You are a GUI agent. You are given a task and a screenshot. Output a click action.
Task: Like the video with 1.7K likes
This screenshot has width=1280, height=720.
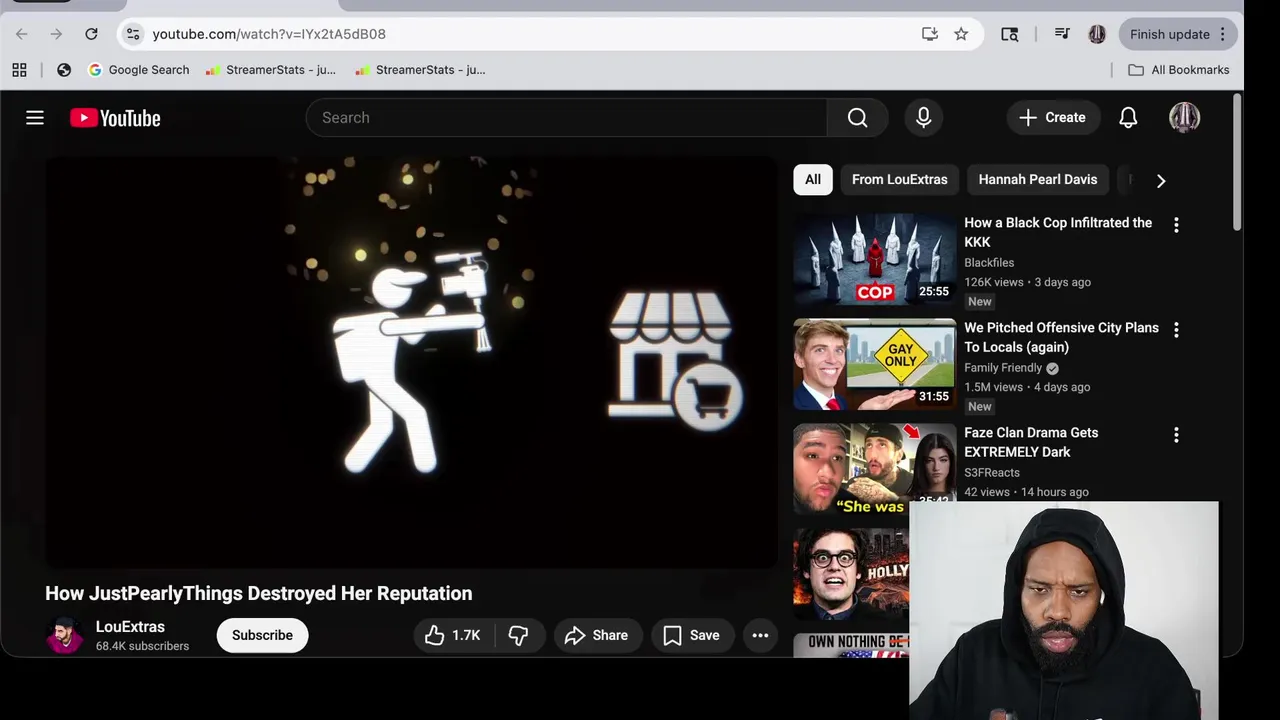point(453,635)
